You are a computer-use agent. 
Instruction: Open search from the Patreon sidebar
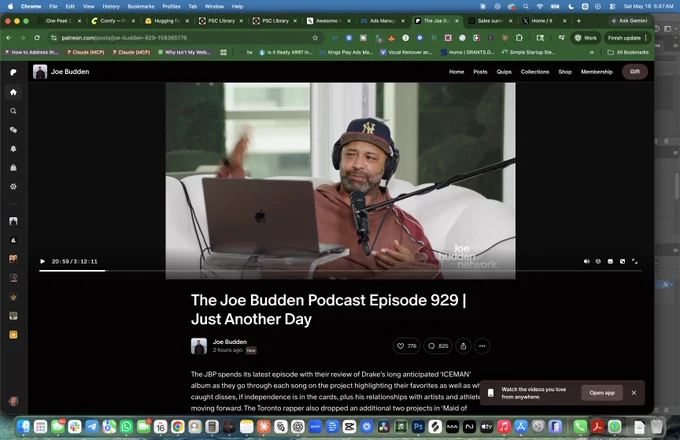coord(13,111)
